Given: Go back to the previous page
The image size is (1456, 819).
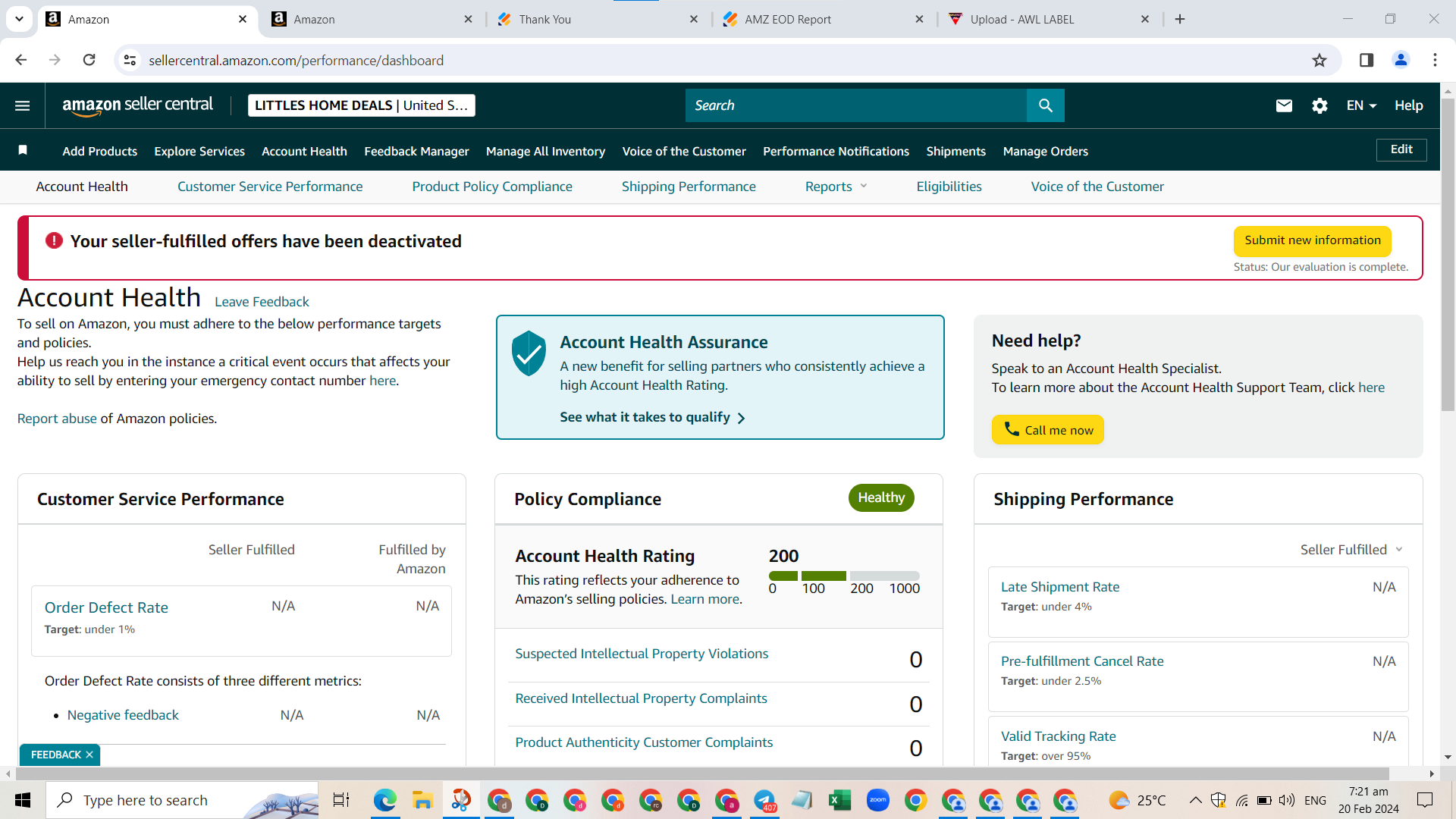Looking at the screenshot, I should coord(21,60).
